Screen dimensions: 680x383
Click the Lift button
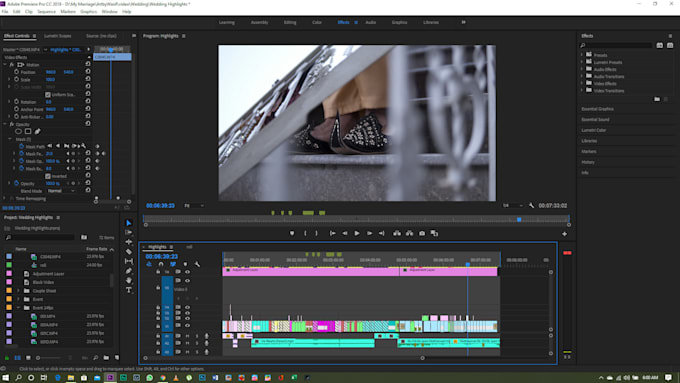click(x=397, y=233)
